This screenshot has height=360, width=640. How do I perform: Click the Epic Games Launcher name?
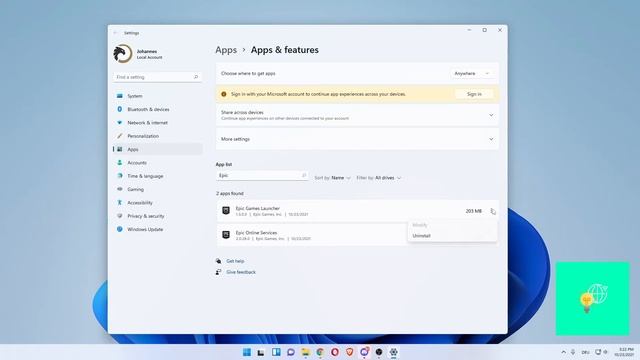(x=258, y=208)
